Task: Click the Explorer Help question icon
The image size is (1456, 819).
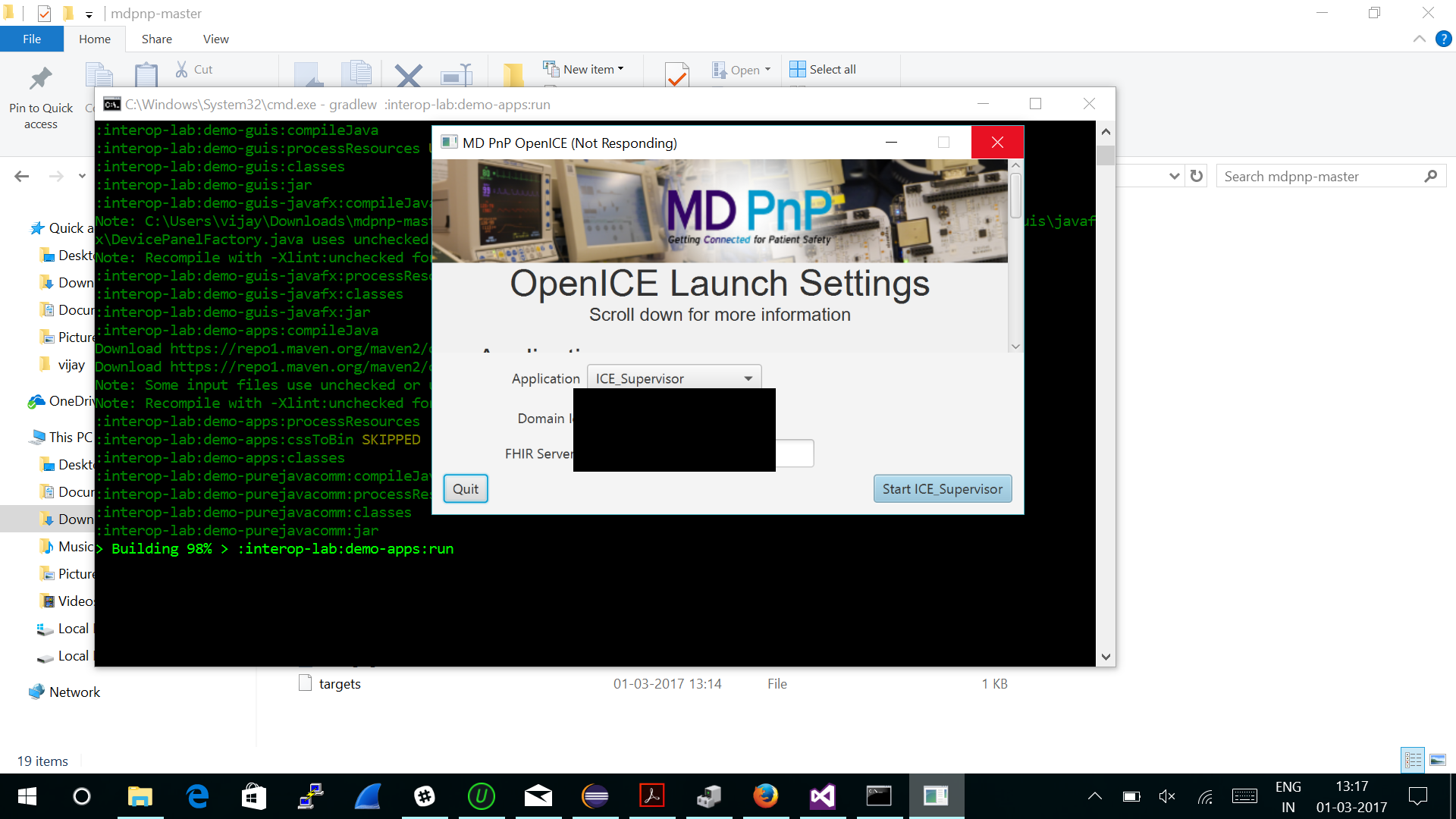Action: coord(1444,39)
